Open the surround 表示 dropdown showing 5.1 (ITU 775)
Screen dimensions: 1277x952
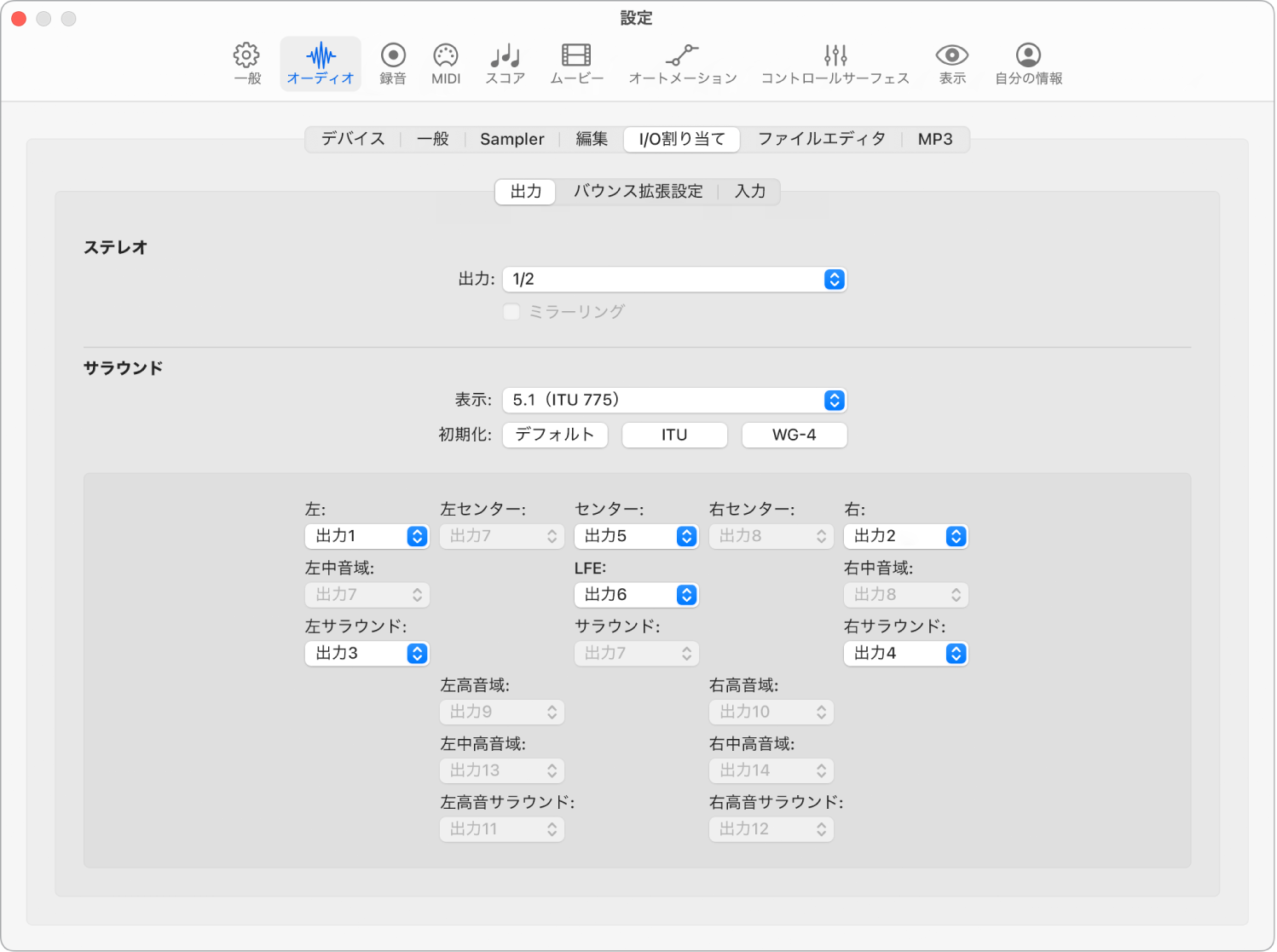[x=674, y=400]
